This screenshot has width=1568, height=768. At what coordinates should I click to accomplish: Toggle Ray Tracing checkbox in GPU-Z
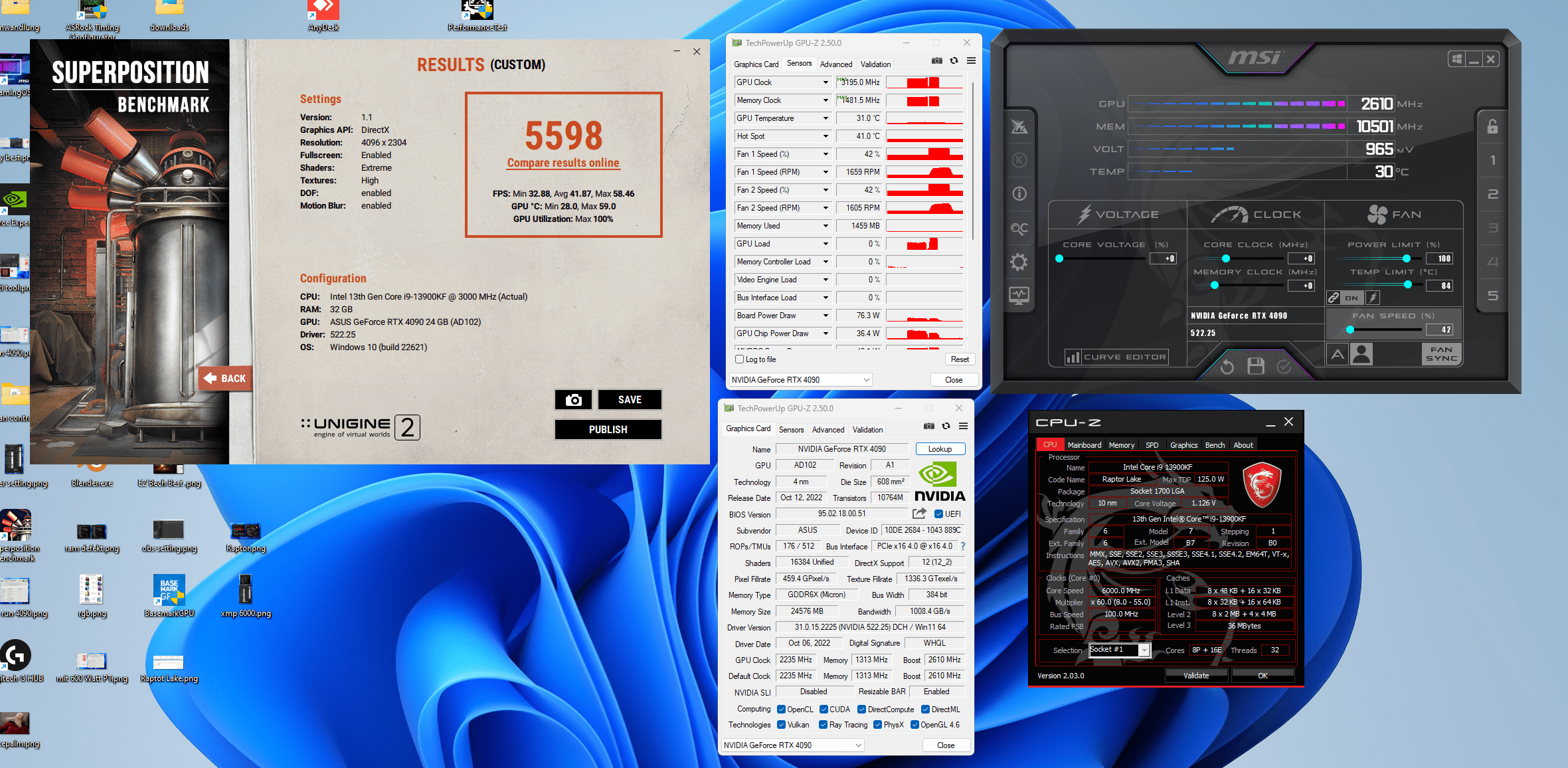(824, 725)
